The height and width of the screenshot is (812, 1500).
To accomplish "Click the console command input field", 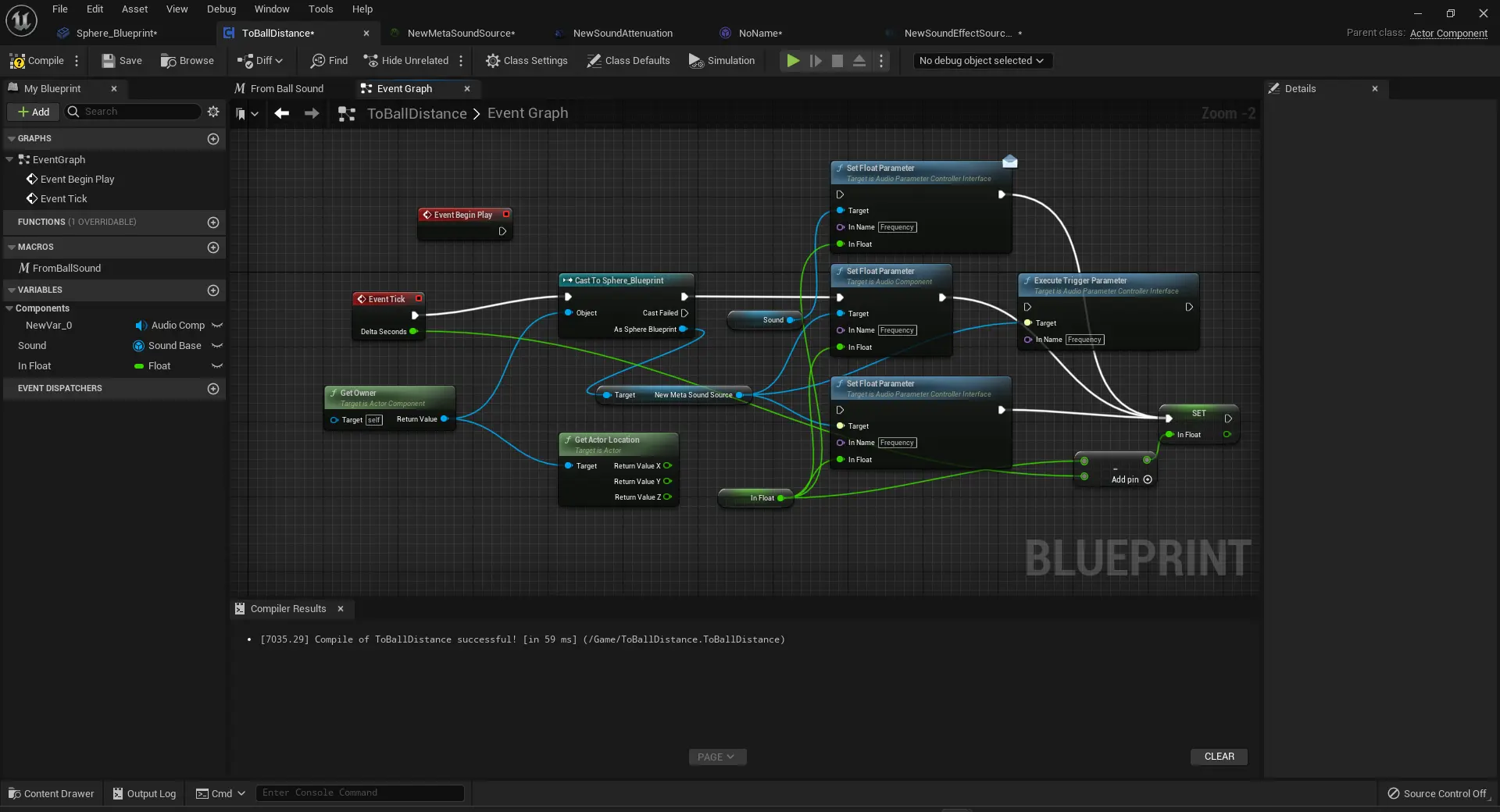I will (359, 793).
